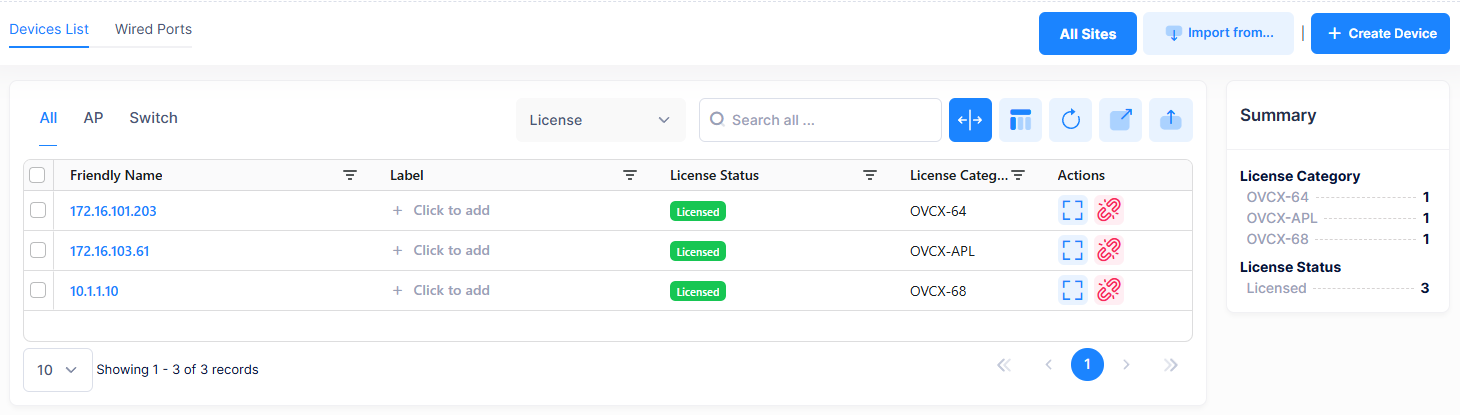This screenshot has height=415, width=1460.
Task: Open the column layout settings icon
Action: pos(1020,120)
